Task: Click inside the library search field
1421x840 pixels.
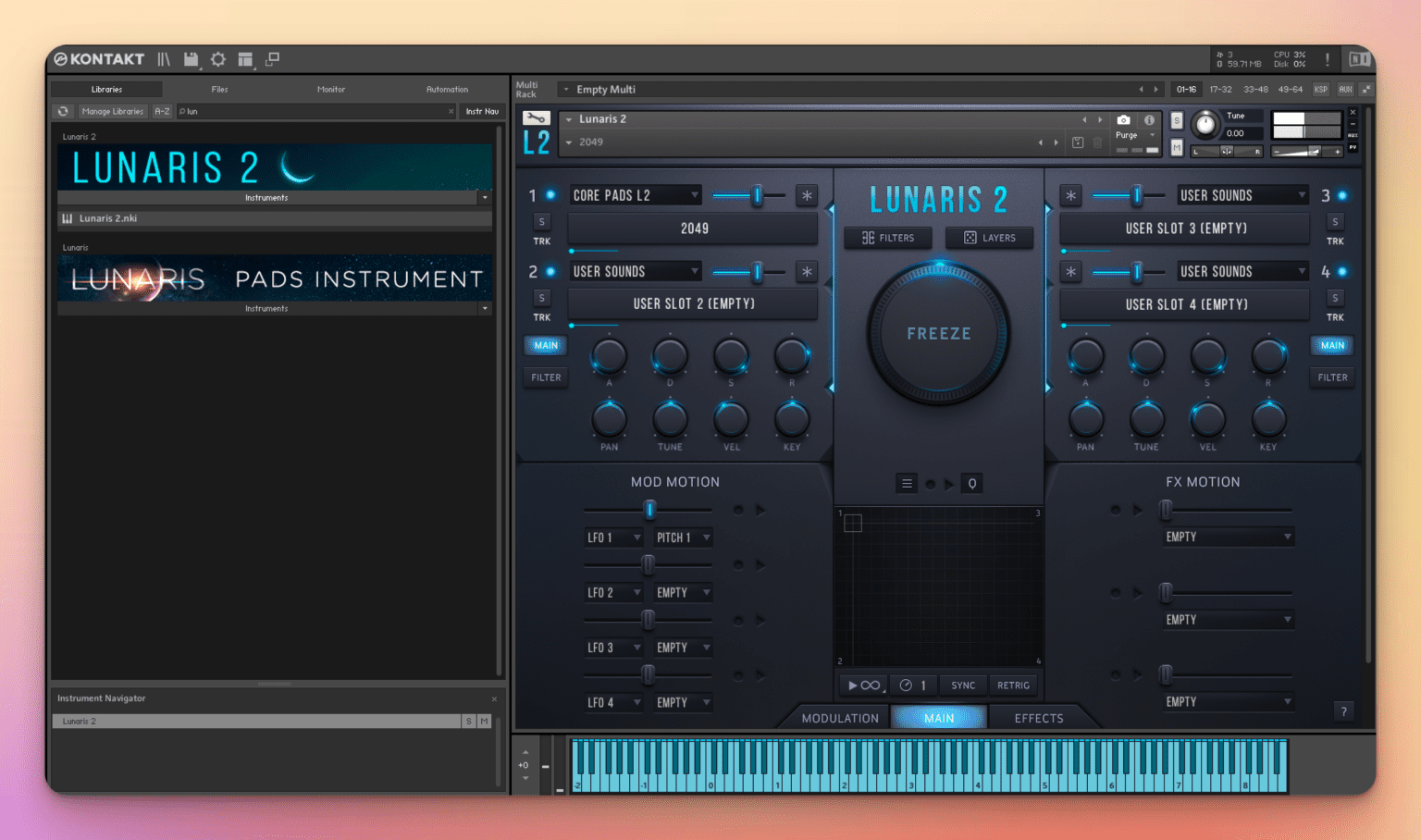Action: tap(315, 111)
